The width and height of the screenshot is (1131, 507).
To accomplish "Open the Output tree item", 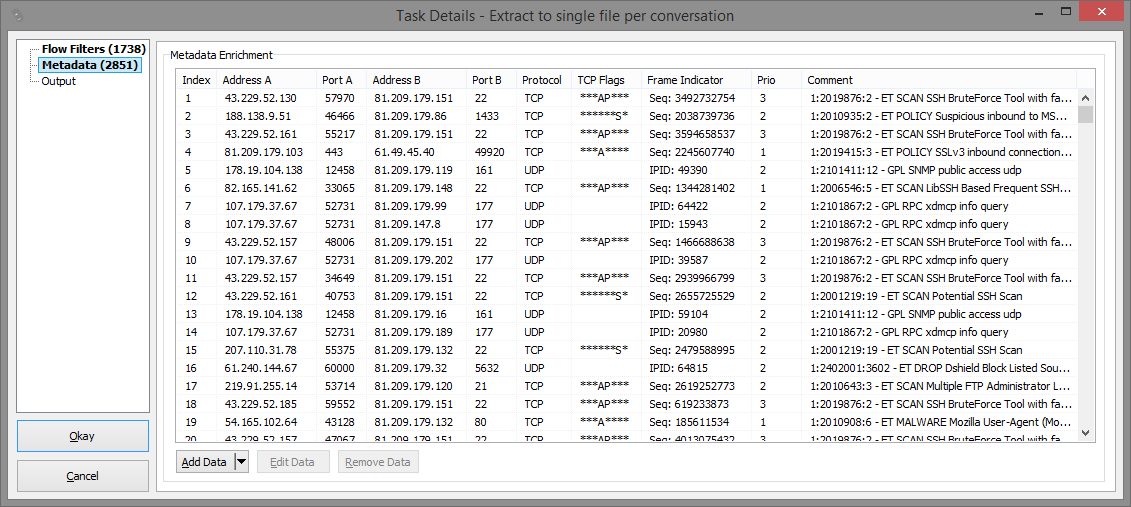I will [x=58, y=81].
